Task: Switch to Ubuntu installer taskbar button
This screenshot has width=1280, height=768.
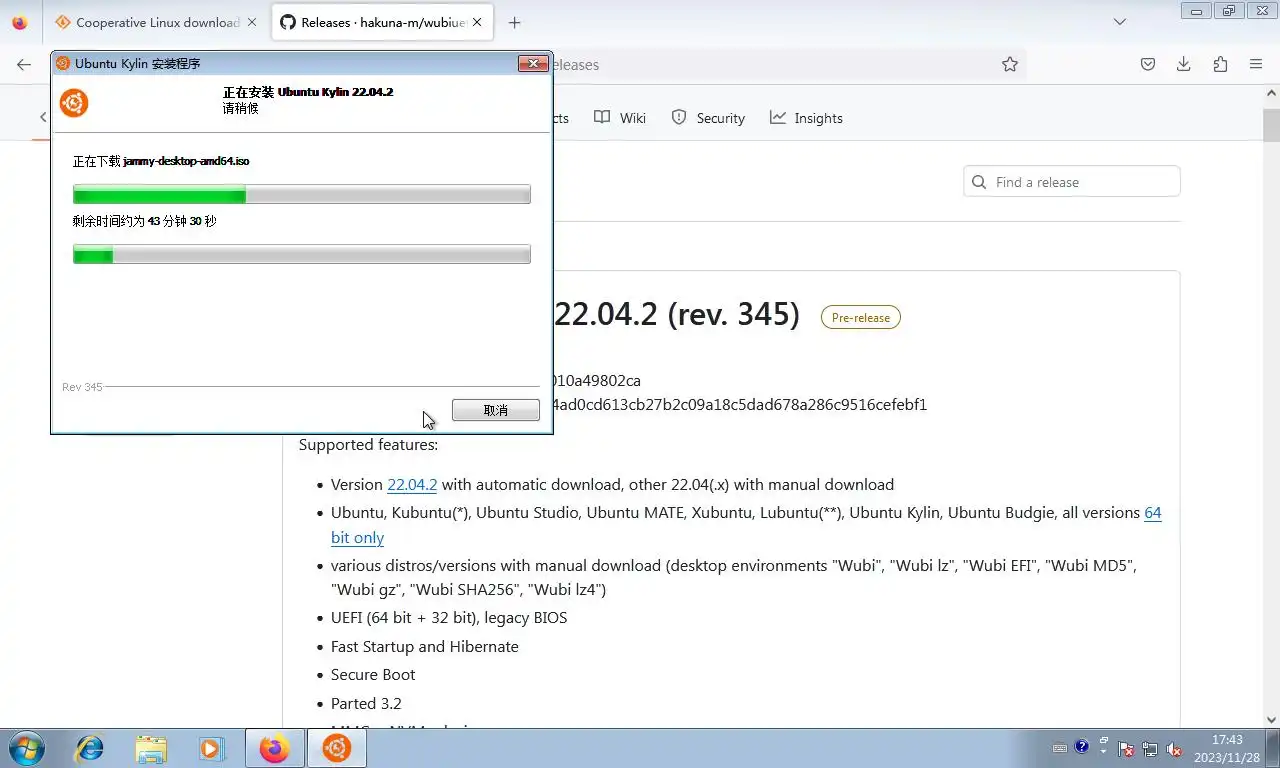Action: 336,748
